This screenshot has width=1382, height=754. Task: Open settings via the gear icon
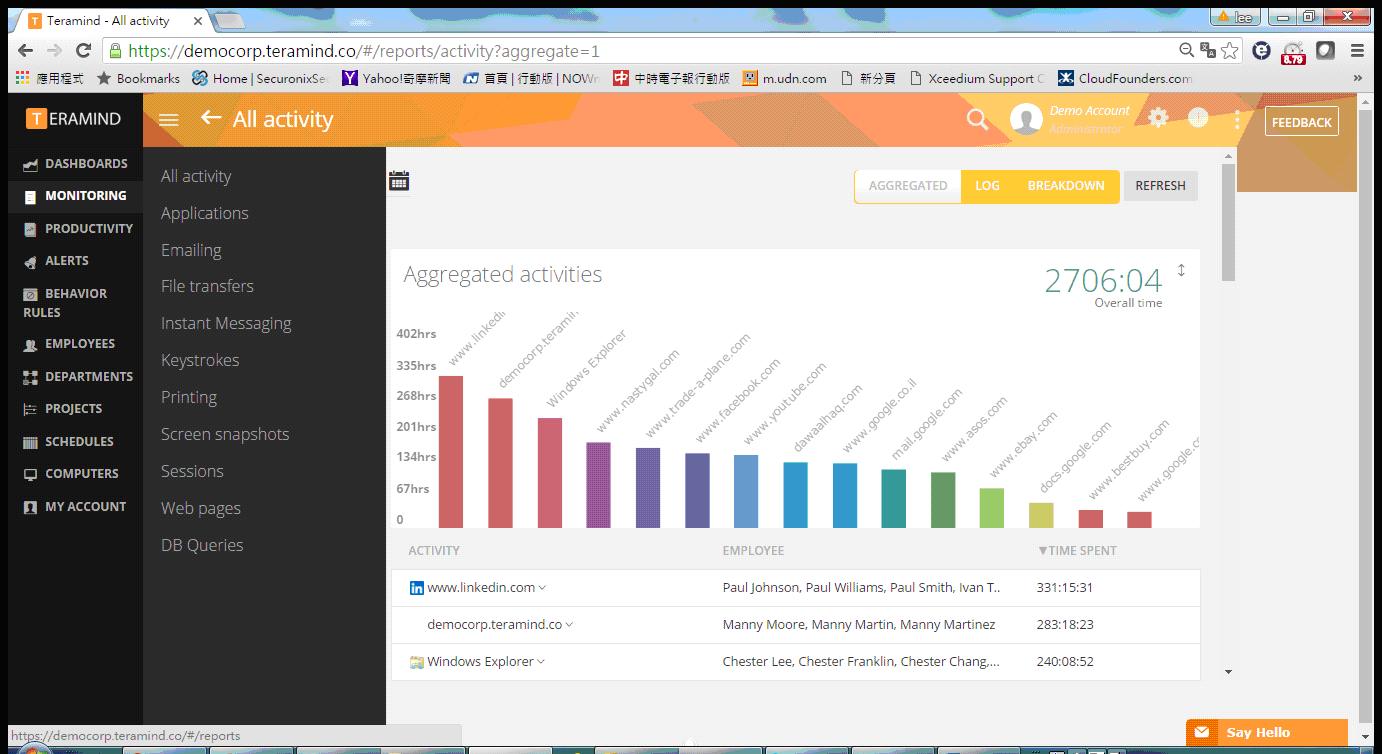pyautogui.click(x=1157, y=118)
